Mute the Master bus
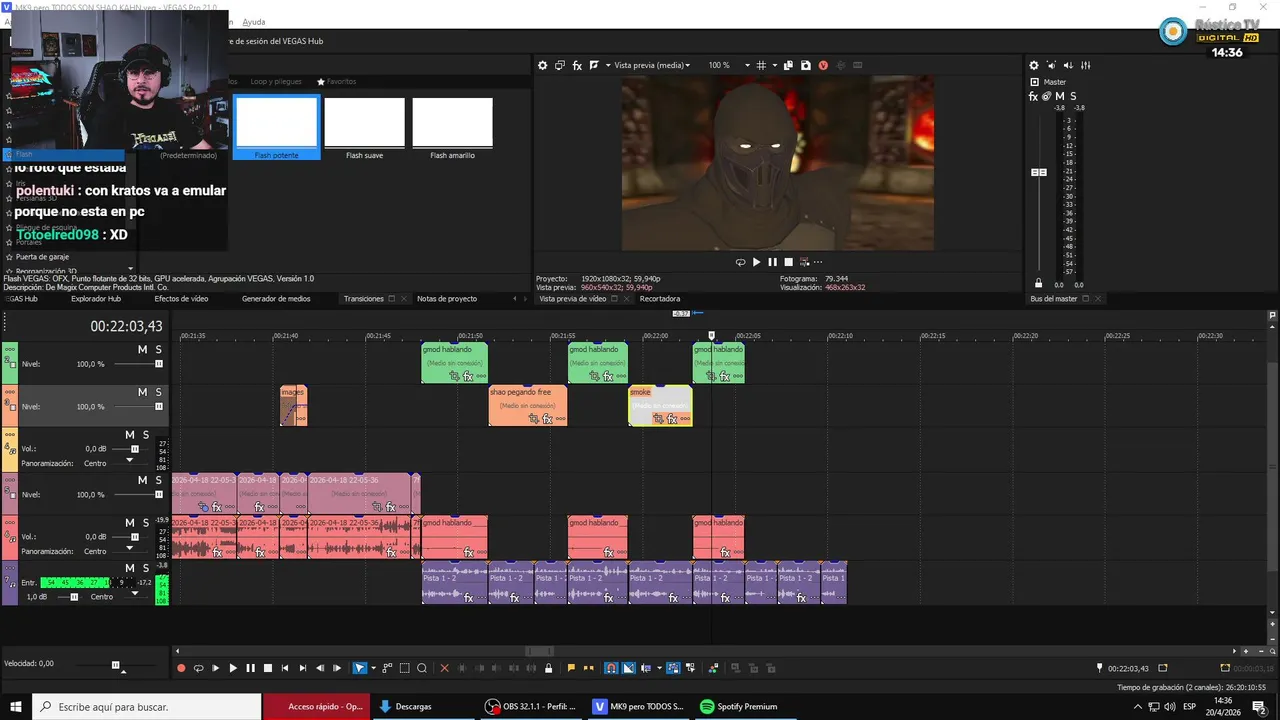 tap(1059, 96)
